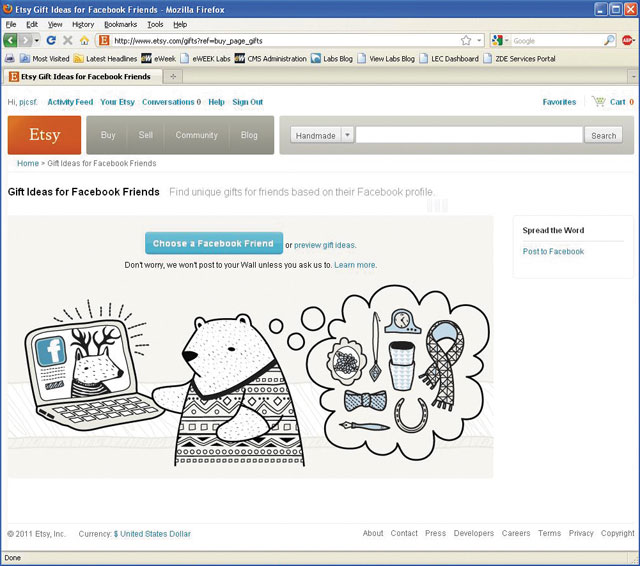
Task: Open the Bookmarks menu
Action: [120, 24]
